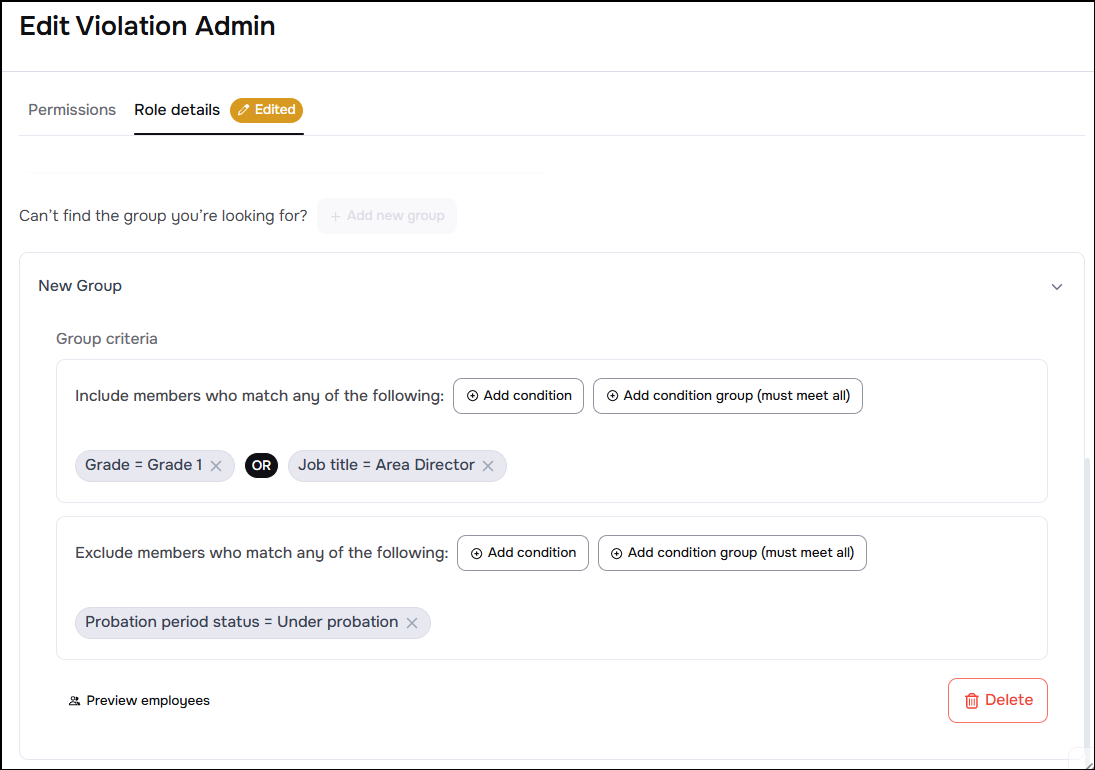1095x770 pixels.
Task: Click the Preview employees people icon
Action: pos(74,701)
